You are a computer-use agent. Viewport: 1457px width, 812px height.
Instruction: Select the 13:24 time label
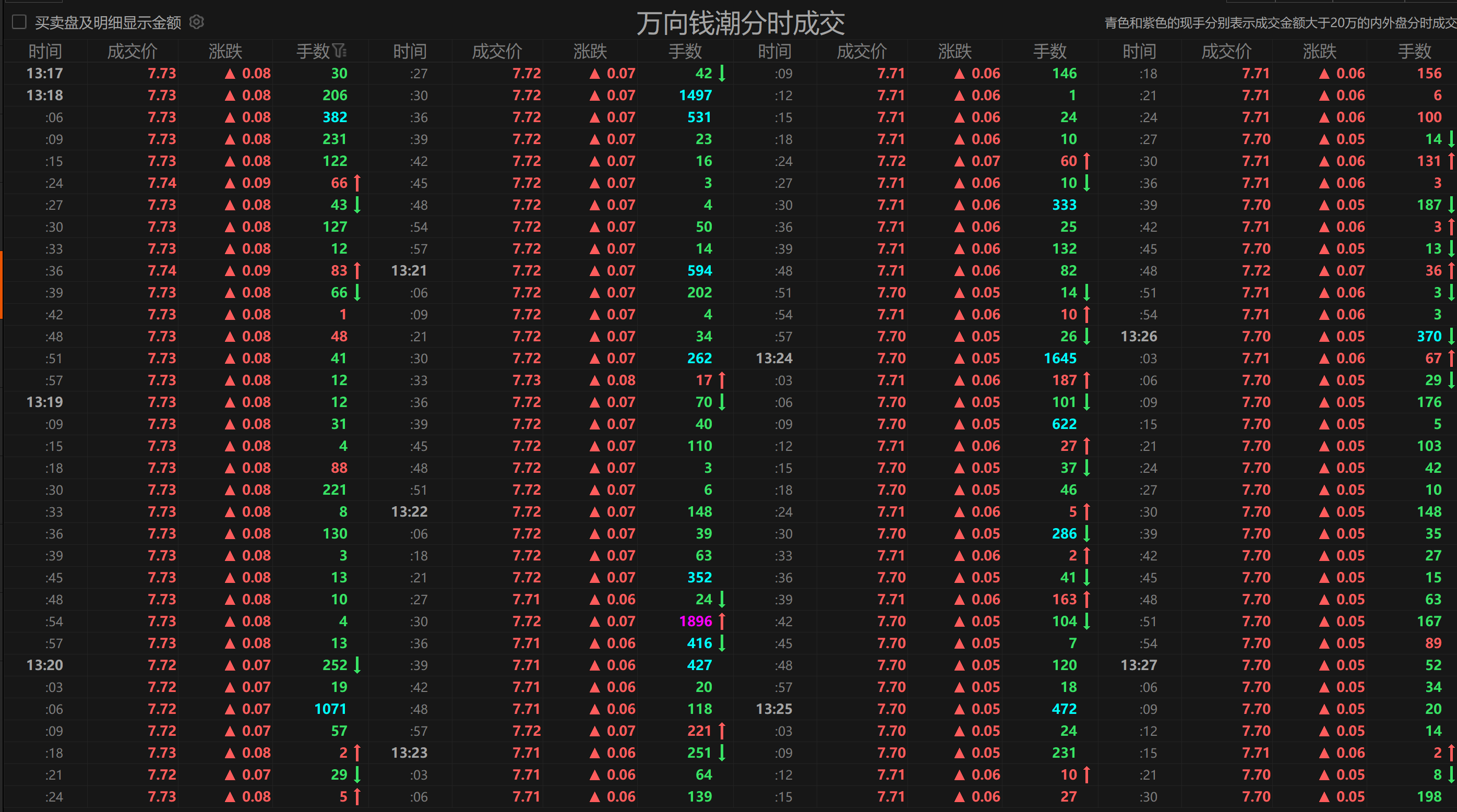[774, 359]
